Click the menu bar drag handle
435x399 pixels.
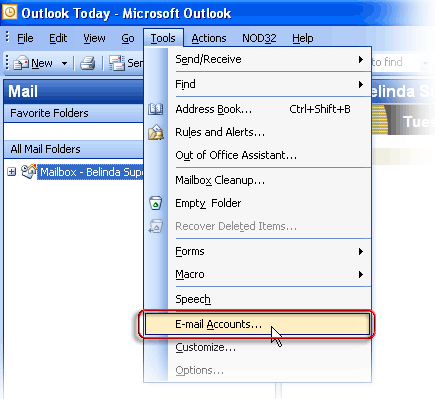[x=7, y=37]
